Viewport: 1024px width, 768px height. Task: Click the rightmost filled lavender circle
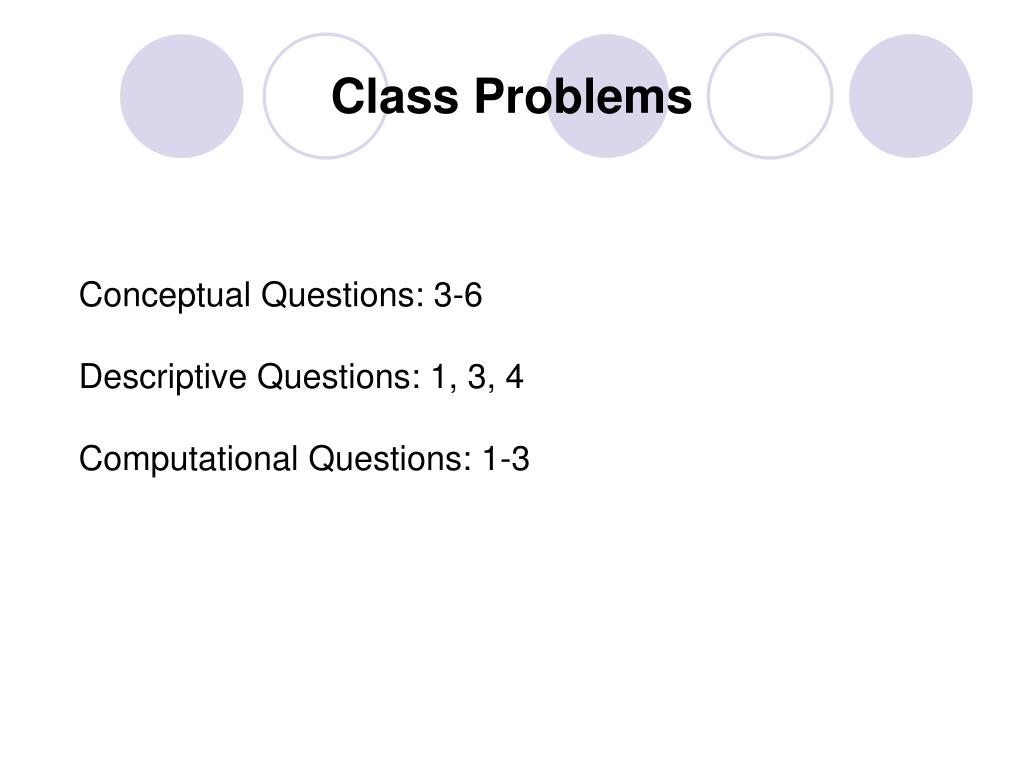coord(910,96)
